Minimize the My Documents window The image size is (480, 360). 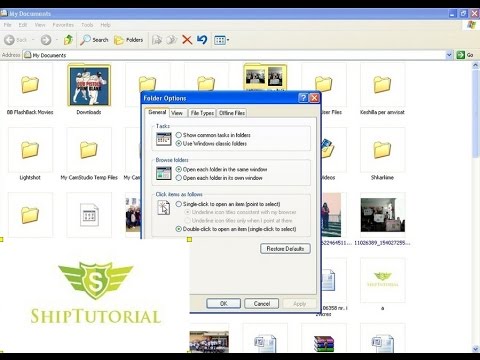coord(452,14)
